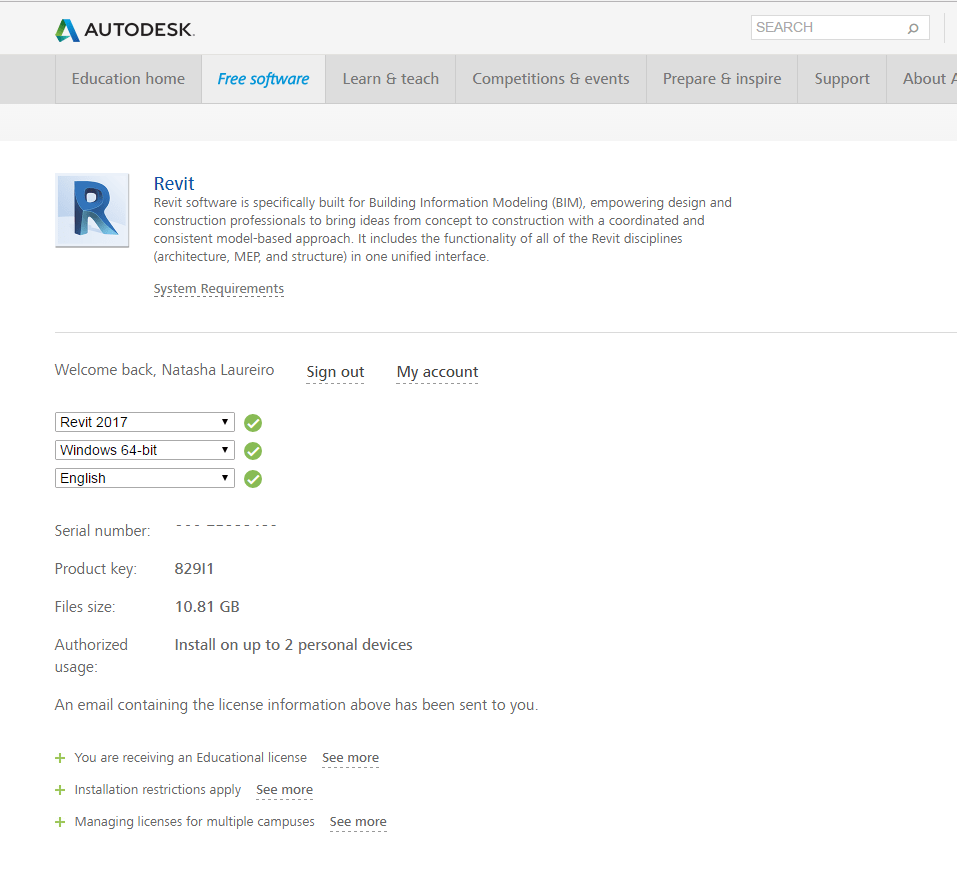Click into the Search input field
Image resolution: width=957 pixels, height=869 pixels.
(828, 27)
